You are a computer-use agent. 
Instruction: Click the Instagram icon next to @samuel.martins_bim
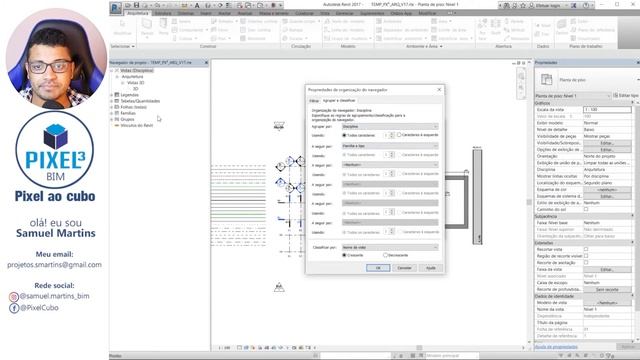pos(14,297)
